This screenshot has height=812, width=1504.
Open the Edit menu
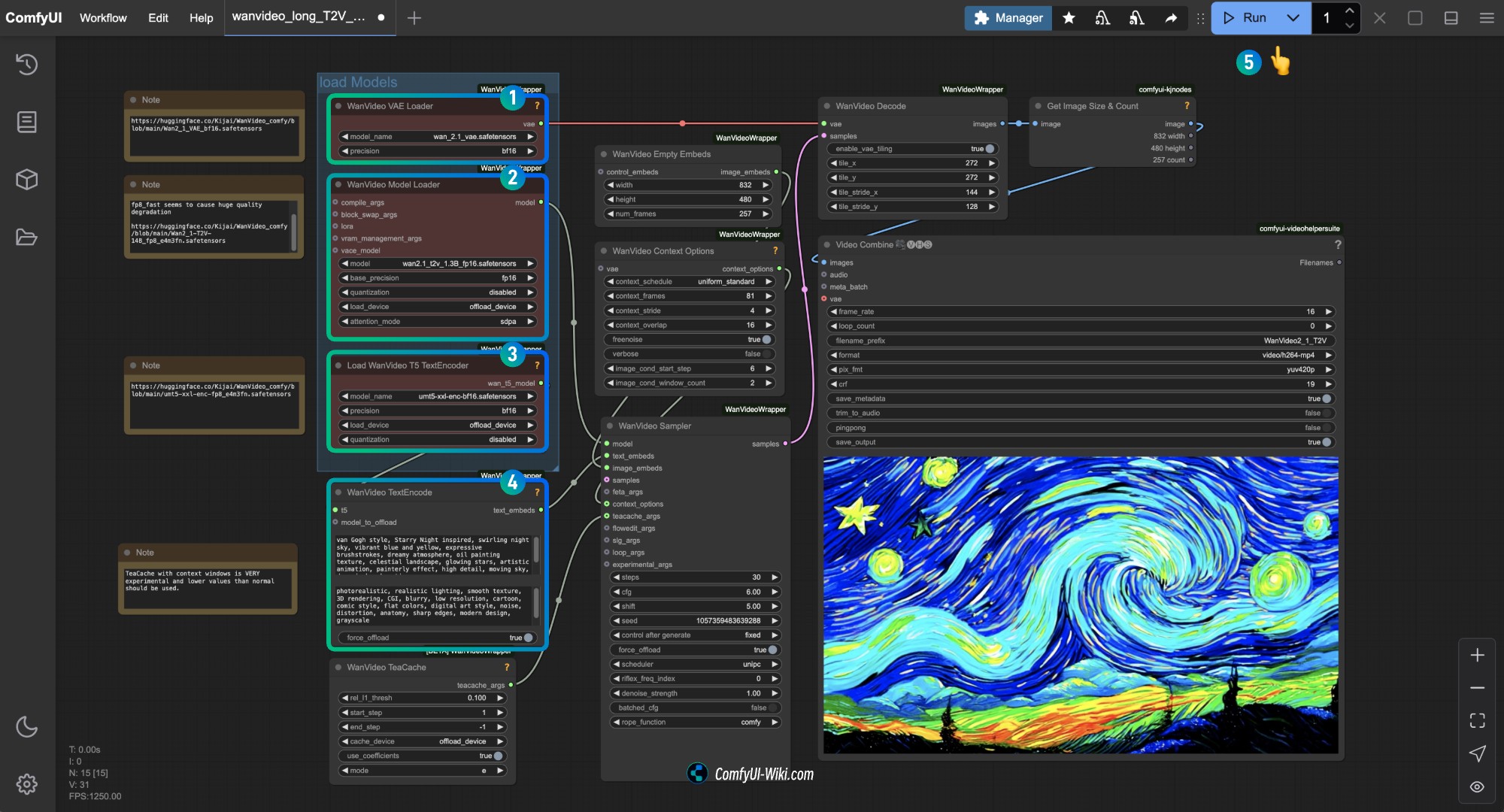coord(158,18)
